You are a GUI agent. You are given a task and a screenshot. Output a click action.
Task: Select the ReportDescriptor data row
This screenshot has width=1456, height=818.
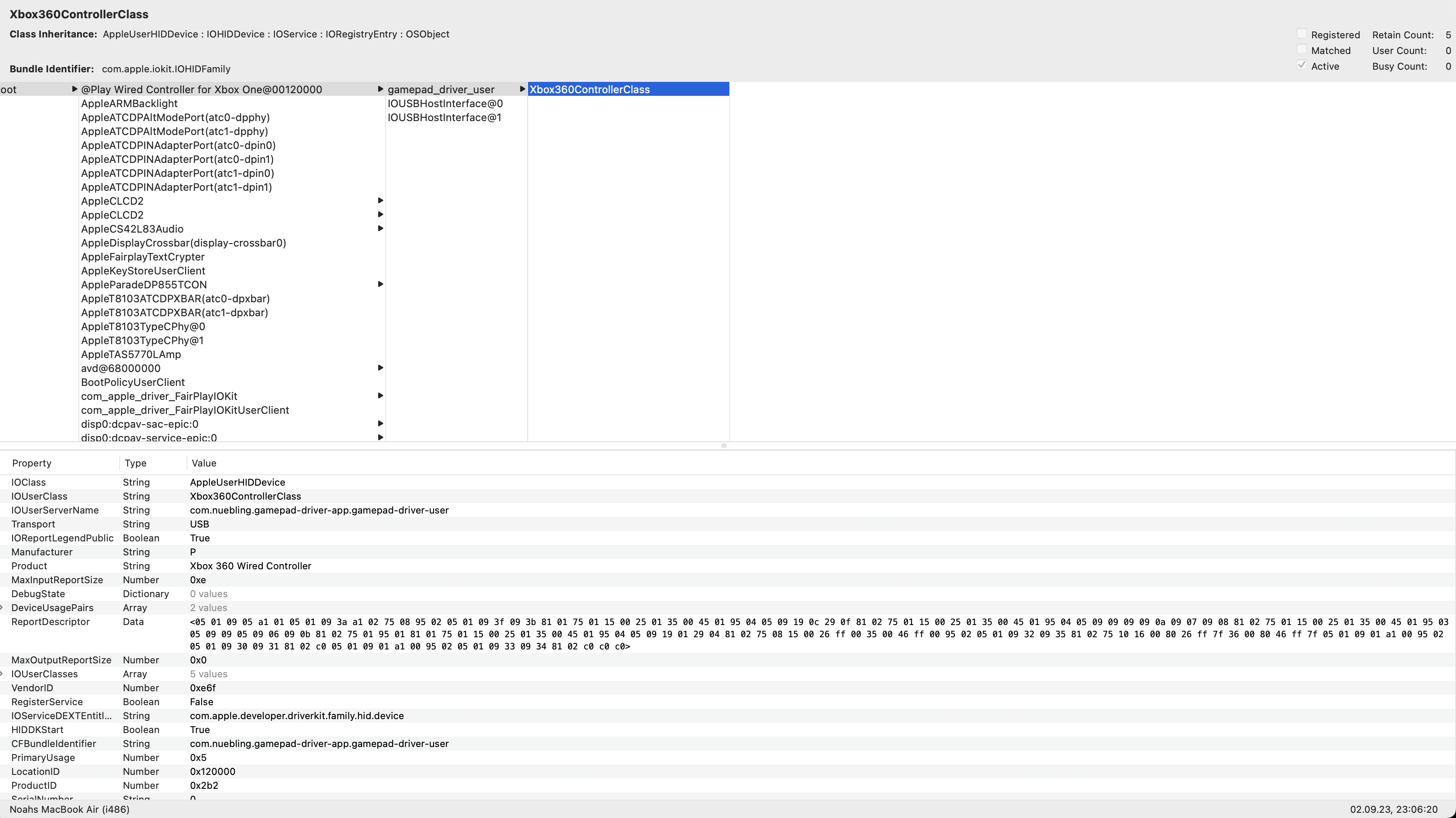(51, 622)
